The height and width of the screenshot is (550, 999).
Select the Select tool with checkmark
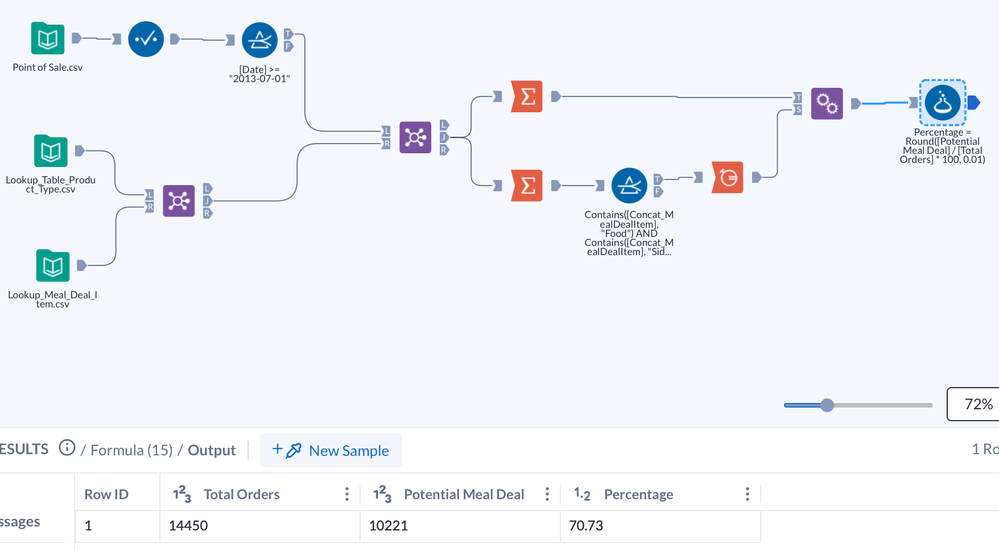(145, 39)
